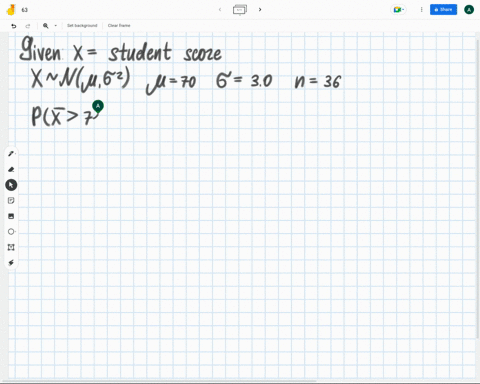480x384 pixels.
Task: Open the Jamboard home logo
Action: tap(11, 10)
